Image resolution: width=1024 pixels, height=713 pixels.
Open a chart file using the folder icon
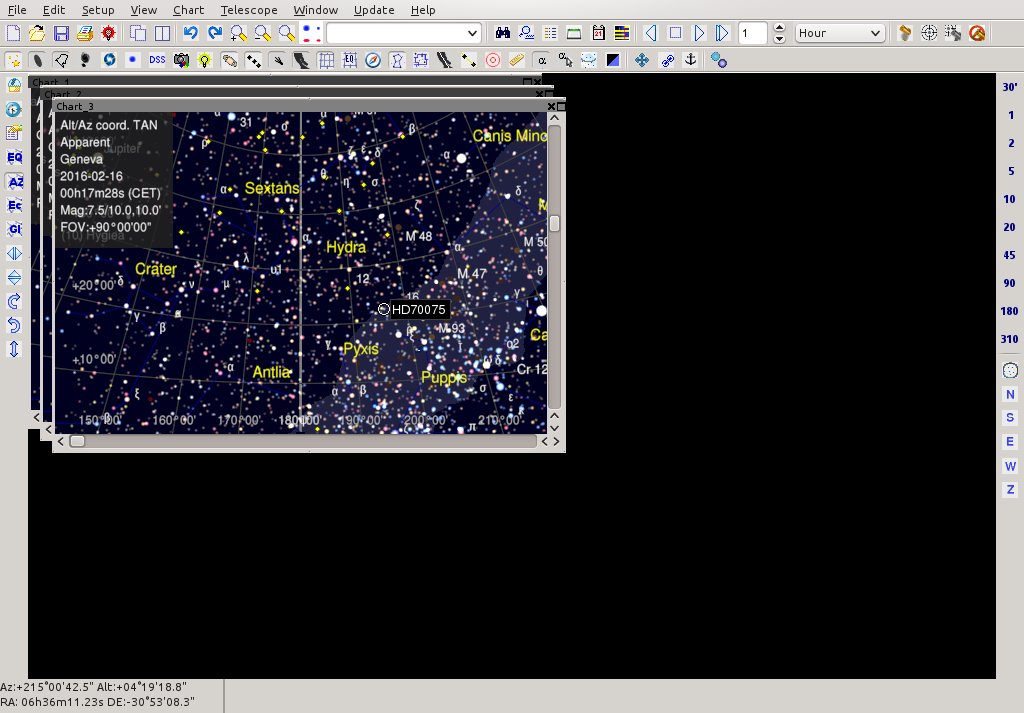click(37, 33)
